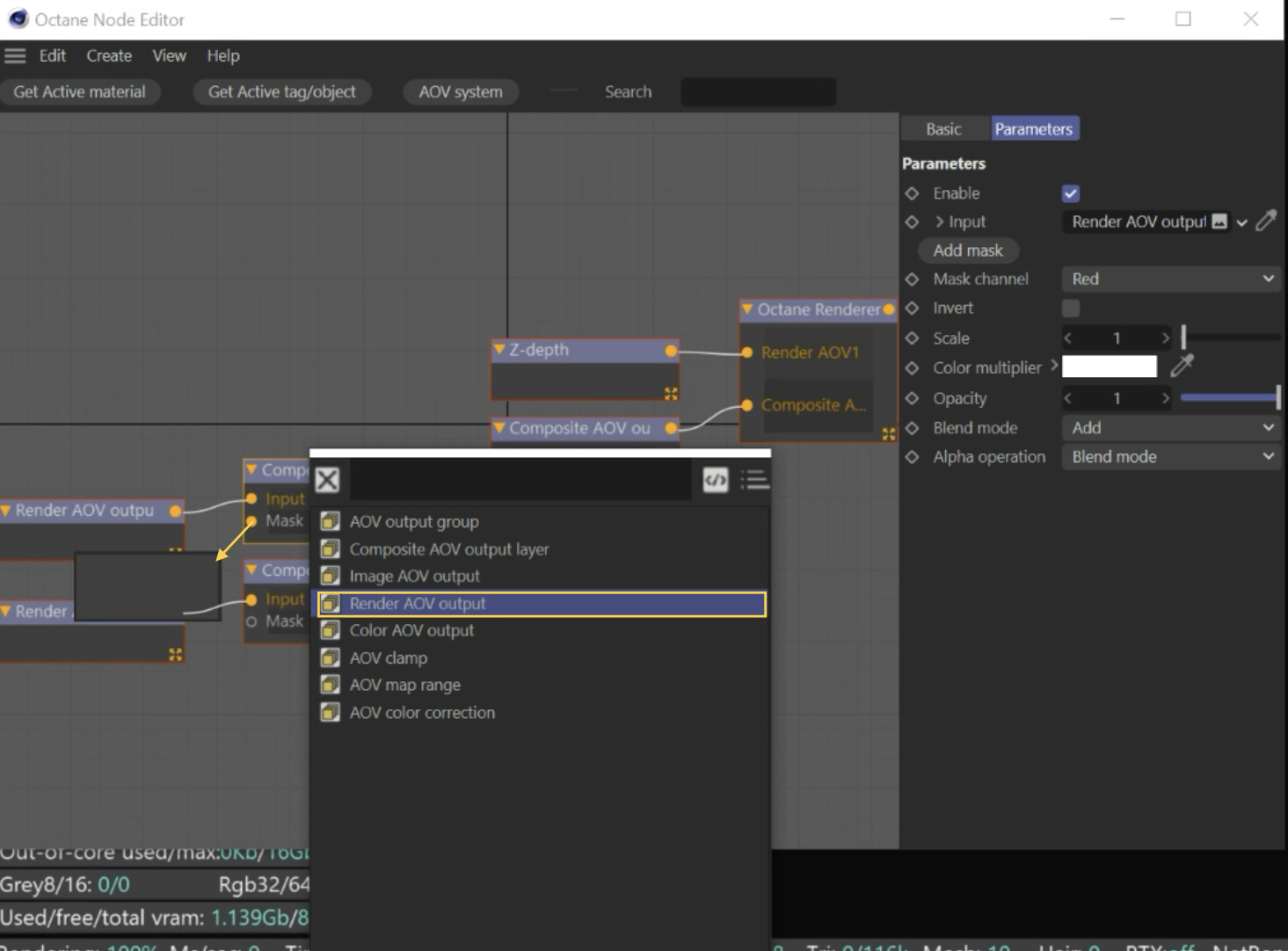The width and height of the screenshot is (1288, 951).
Task: Close the node search popup with the X
Action: coord(327,480)
